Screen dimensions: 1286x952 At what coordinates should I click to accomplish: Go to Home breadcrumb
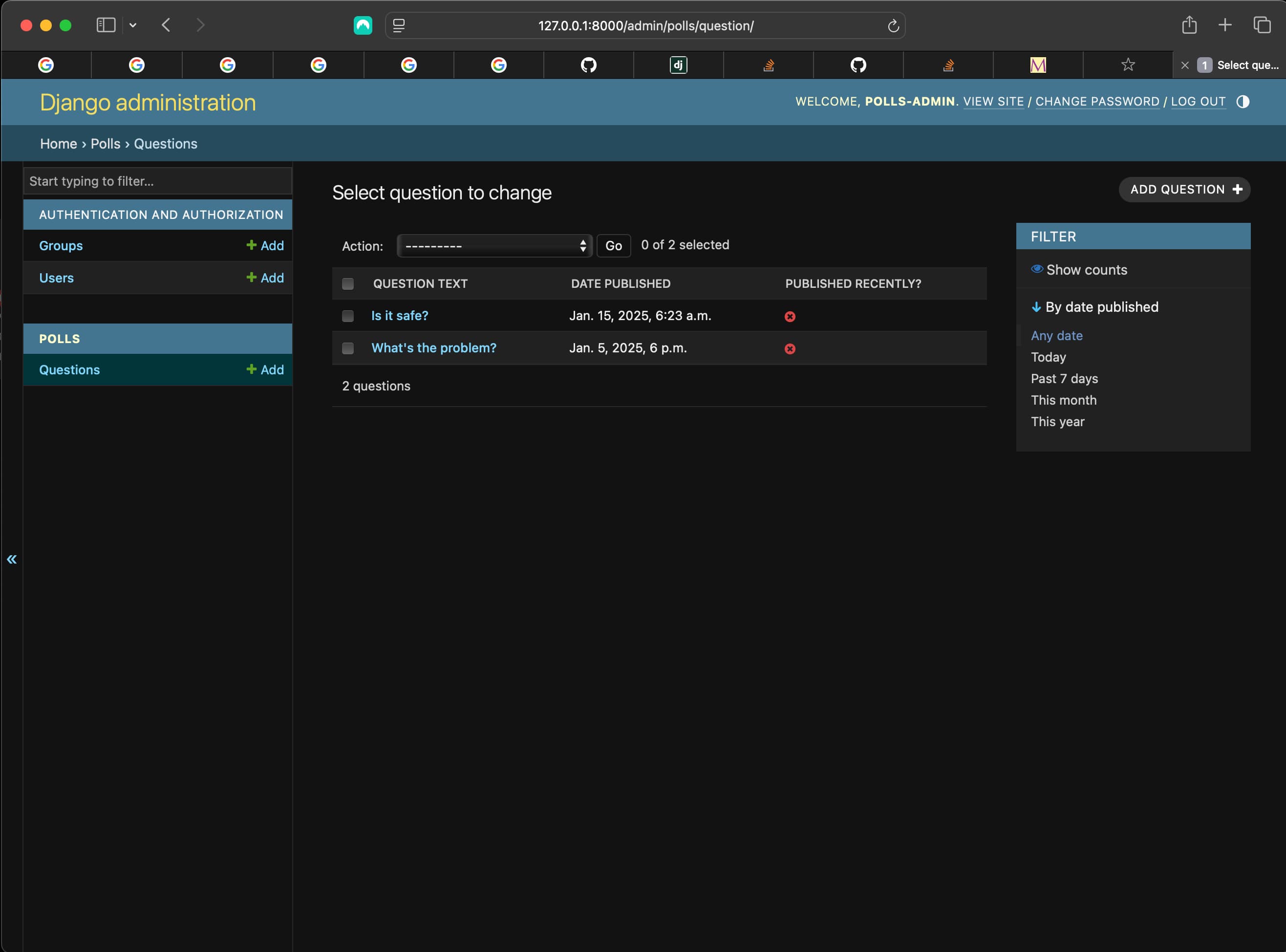tap(58, 144)
